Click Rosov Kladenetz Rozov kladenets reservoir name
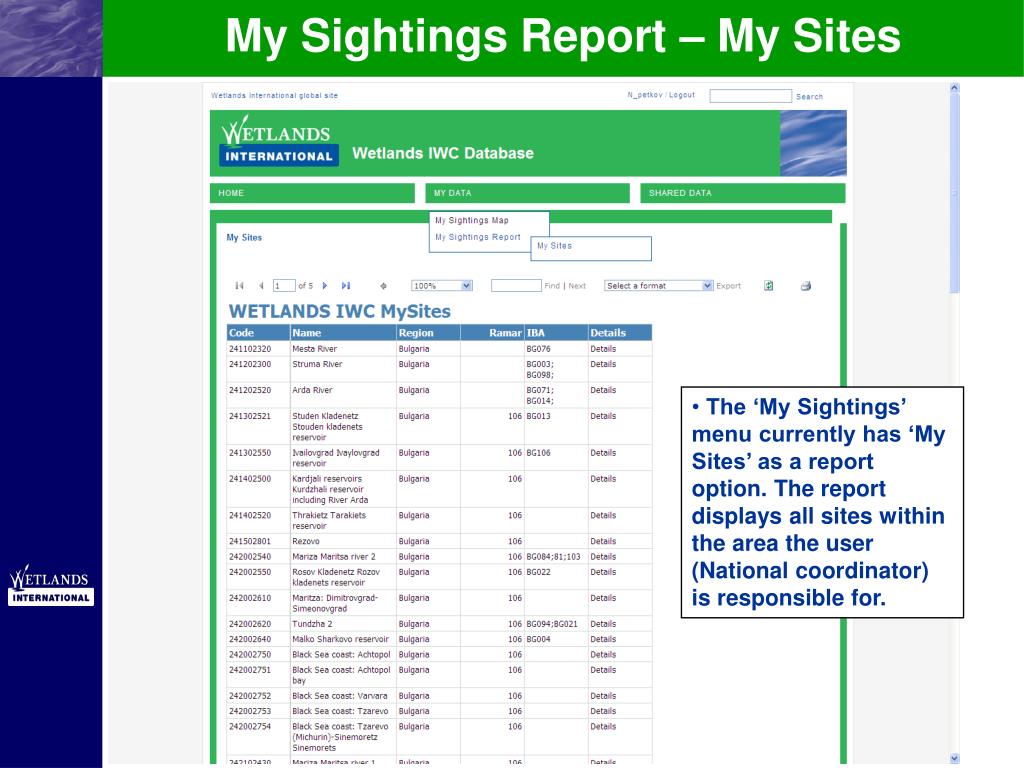Image resolution: width=1024 pixels, height=768 pixels. (336, 577)
